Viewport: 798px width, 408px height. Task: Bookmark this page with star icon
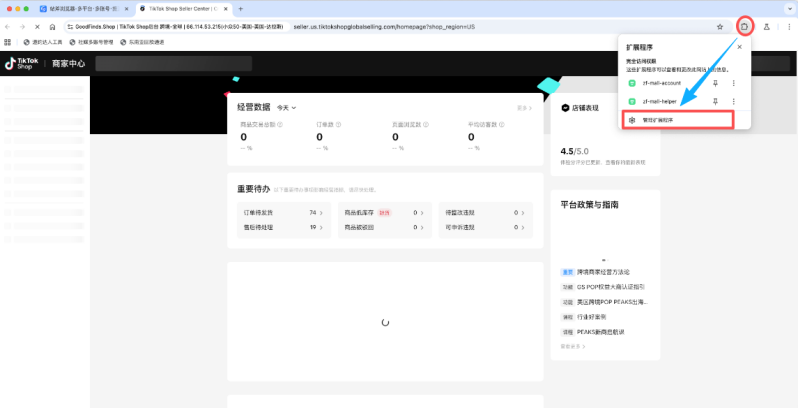pos(720,27)
